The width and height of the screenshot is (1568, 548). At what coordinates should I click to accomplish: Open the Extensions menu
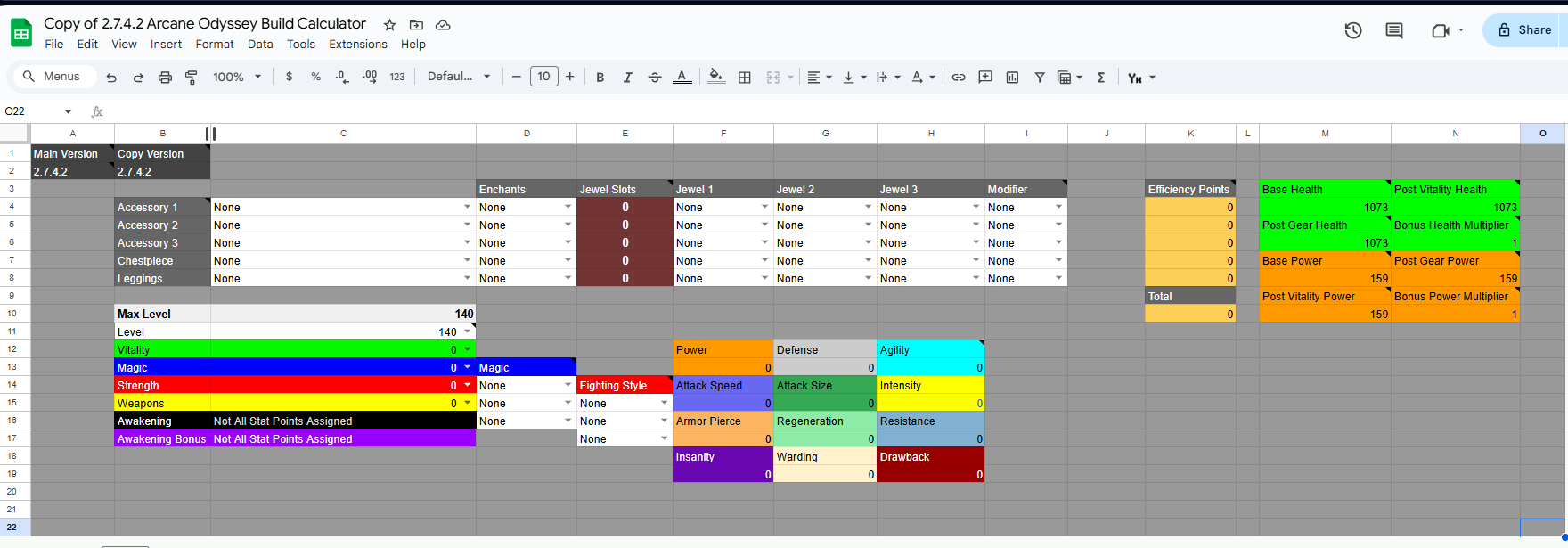click(357, 45)
